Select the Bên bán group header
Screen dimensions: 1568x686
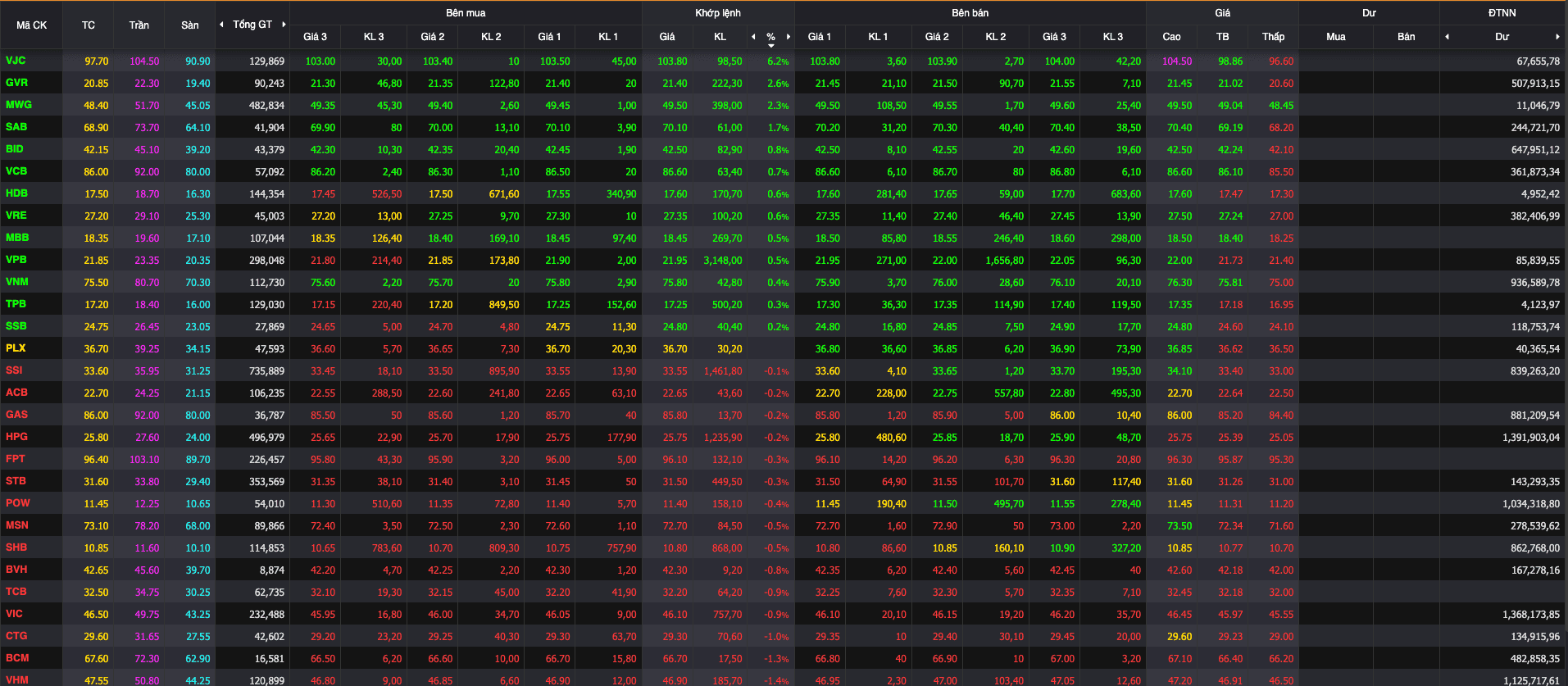pyautogui.click(x=970, y=13)
